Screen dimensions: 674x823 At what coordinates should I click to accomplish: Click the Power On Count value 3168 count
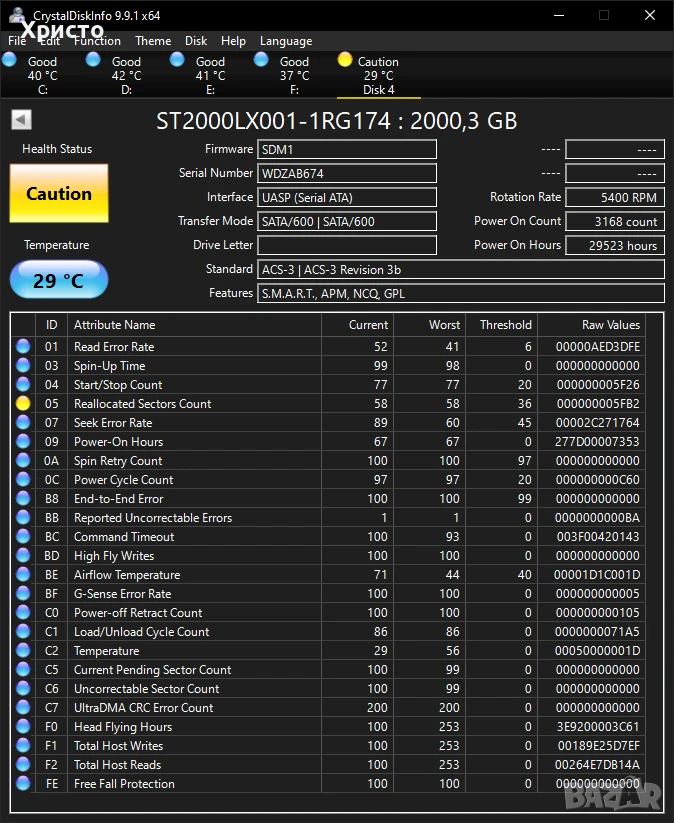pos(615,221)
